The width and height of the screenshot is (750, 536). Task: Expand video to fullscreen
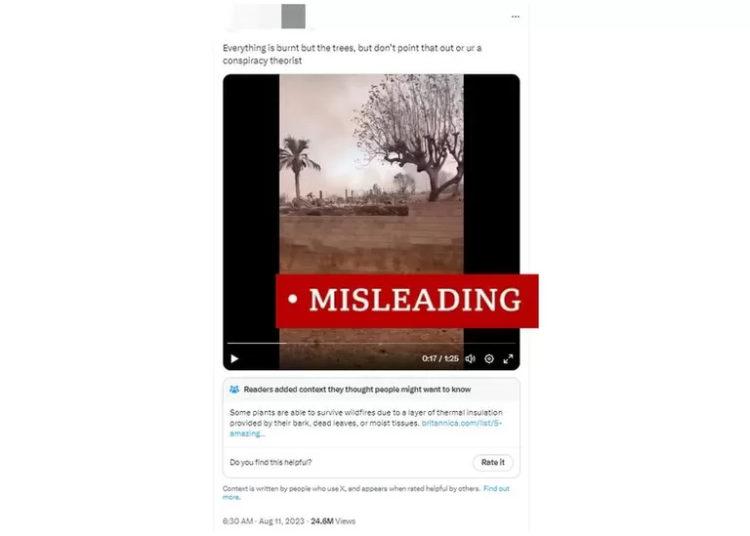(508, 359)
